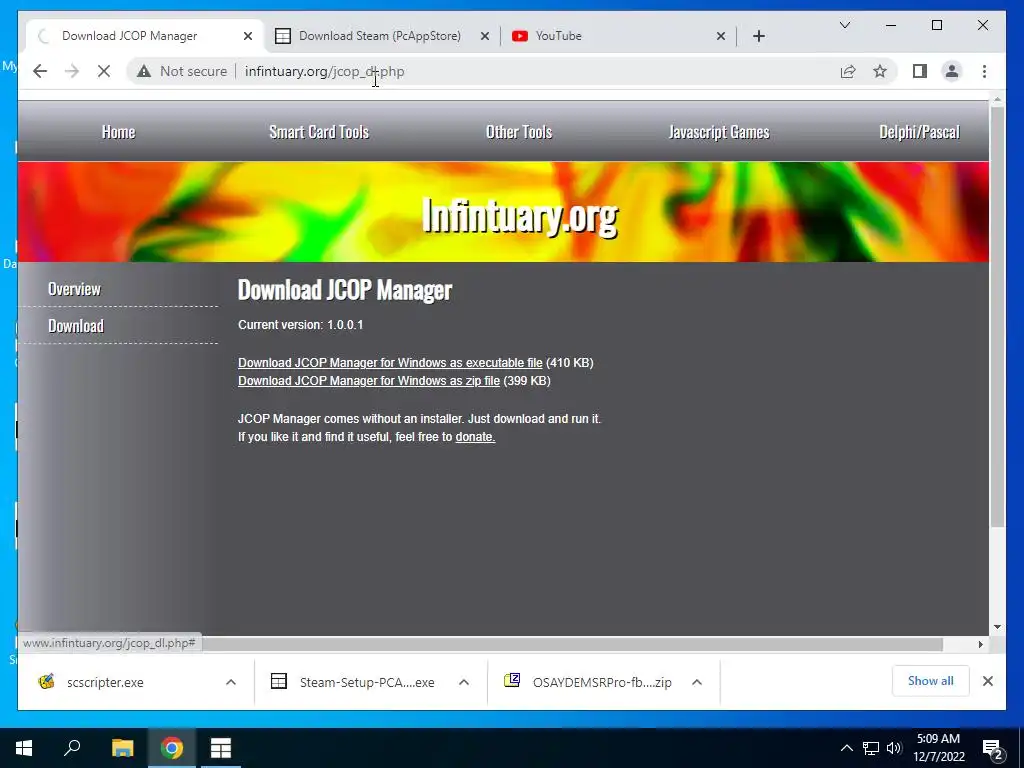
Task: Click the address bar URL
Action: pos(325,71)
